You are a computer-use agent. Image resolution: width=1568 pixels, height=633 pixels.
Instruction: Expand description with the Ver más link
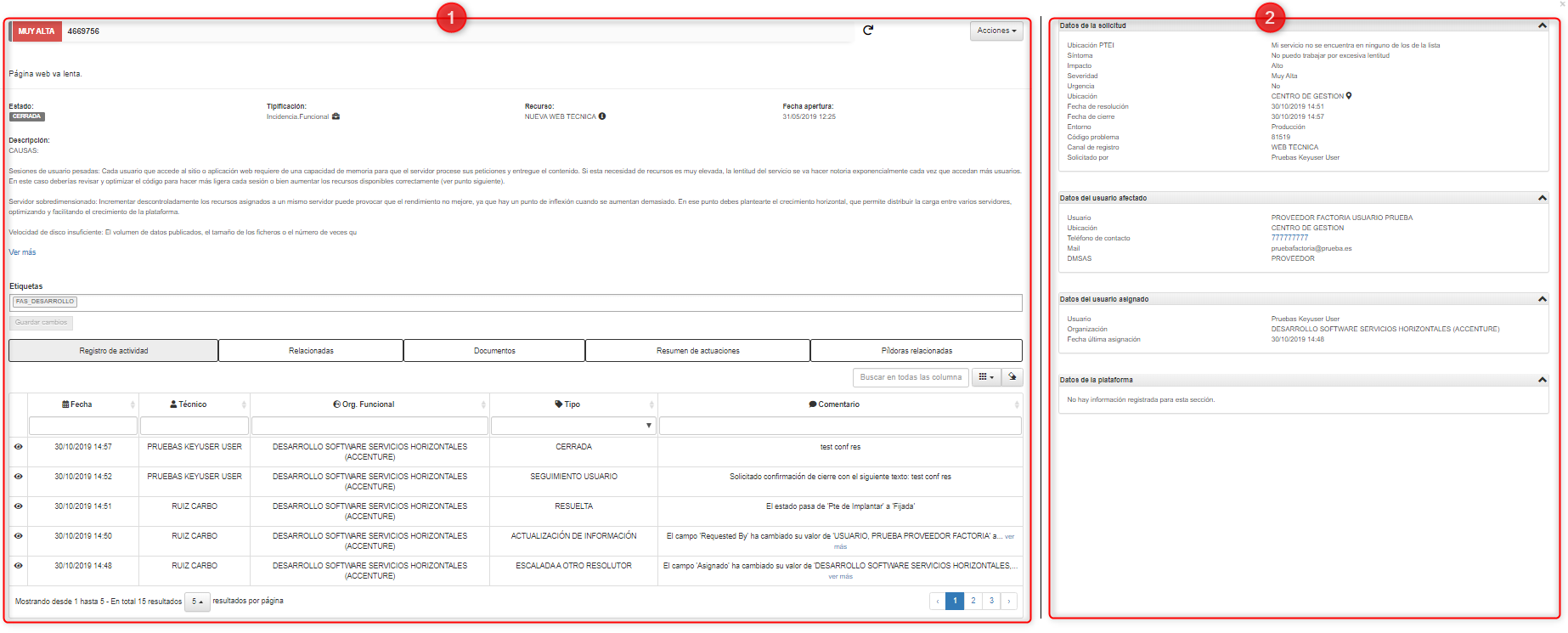coord(22,252)
